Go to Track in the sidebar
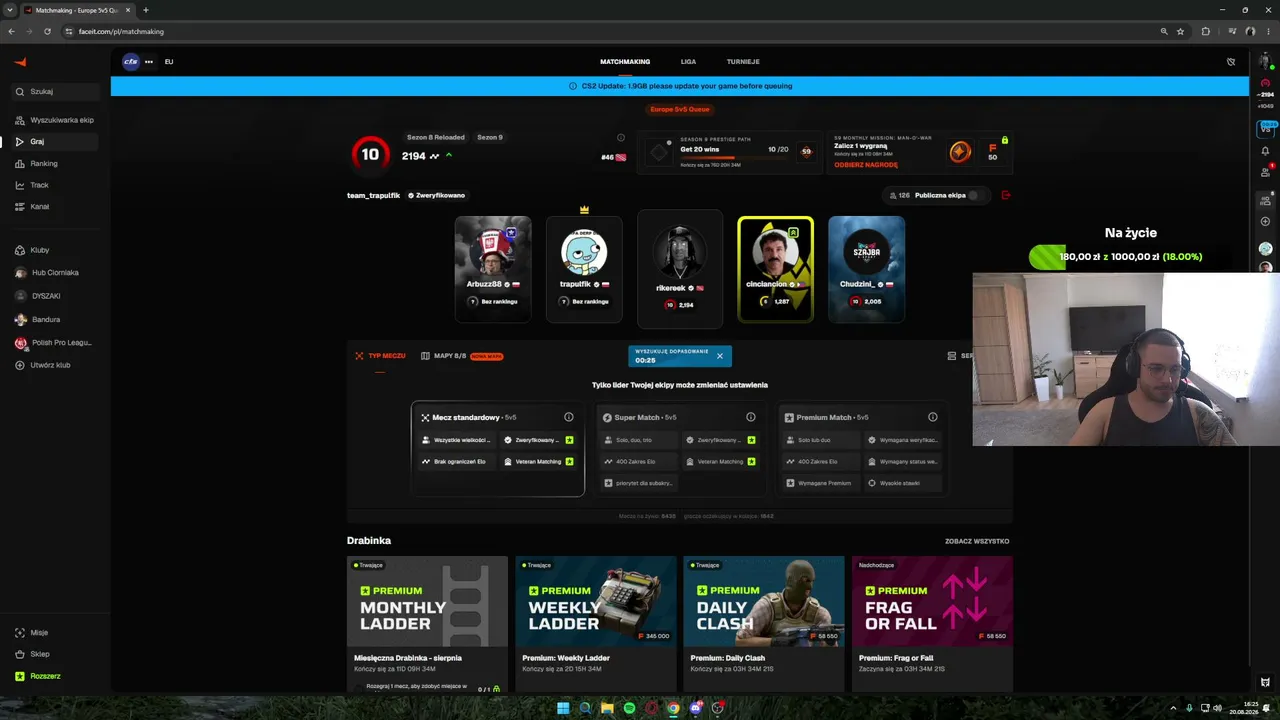This screenshot has width=1280, height=720. 41,185
